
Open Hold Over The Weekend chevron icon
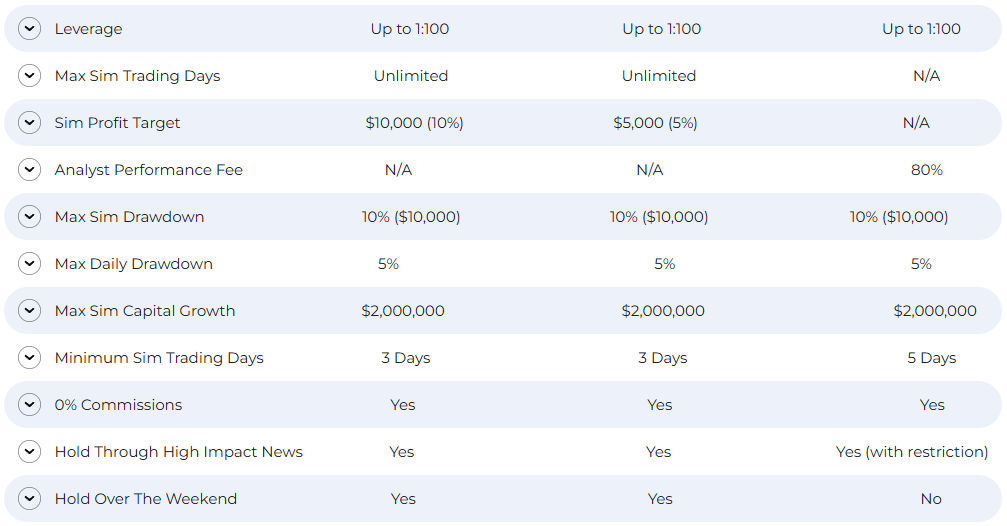pyautogui.click(x=30, y=498)
